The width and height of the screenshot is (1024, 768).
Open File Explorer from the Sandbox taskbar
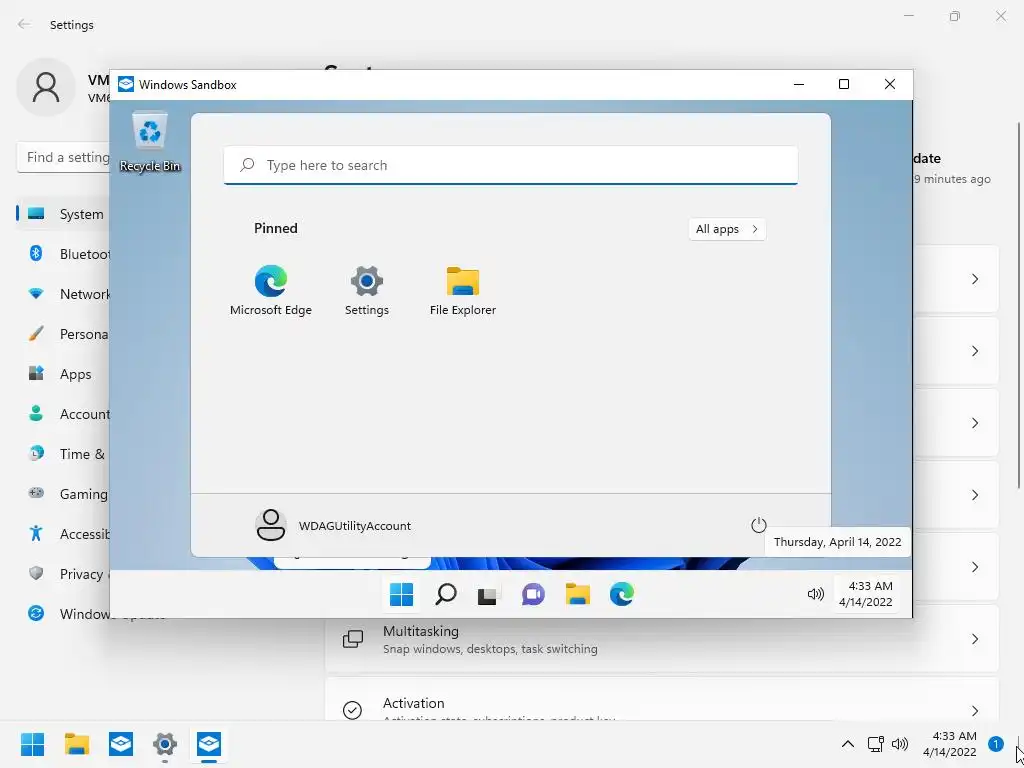tap(577, 594)
